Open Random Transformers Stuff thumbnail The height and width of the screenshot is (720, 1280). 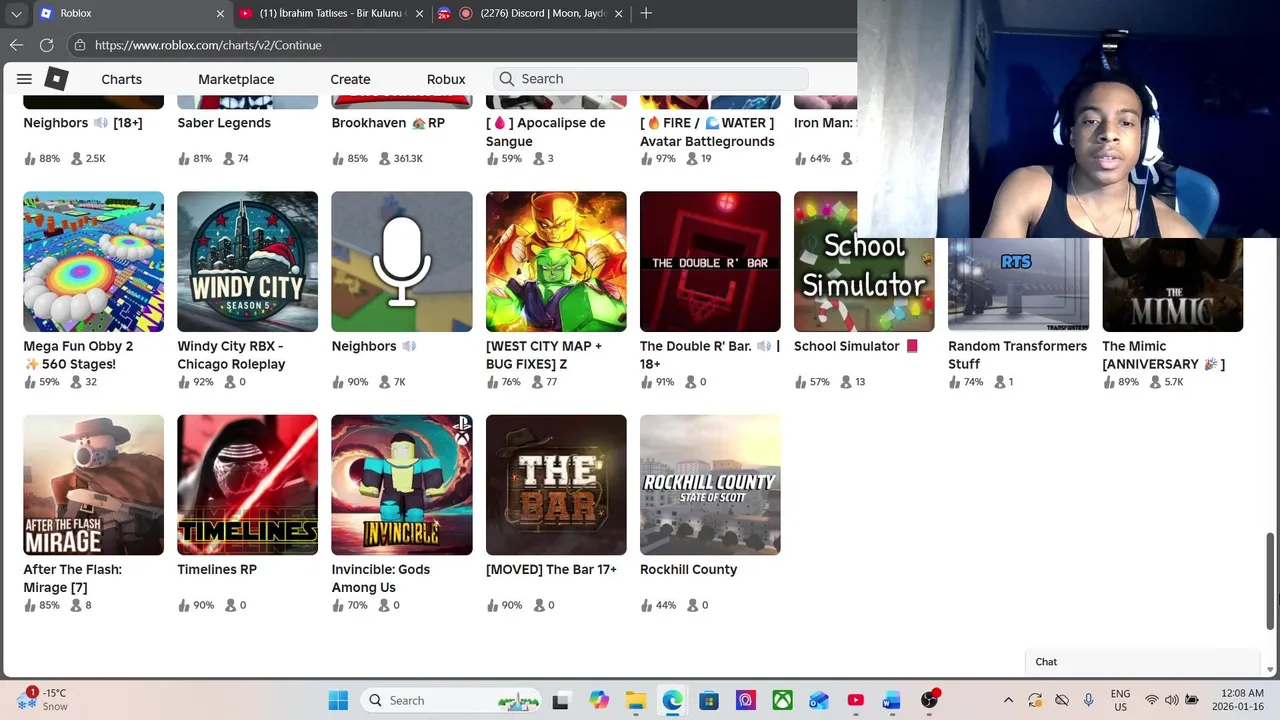tap(1018, 285)
